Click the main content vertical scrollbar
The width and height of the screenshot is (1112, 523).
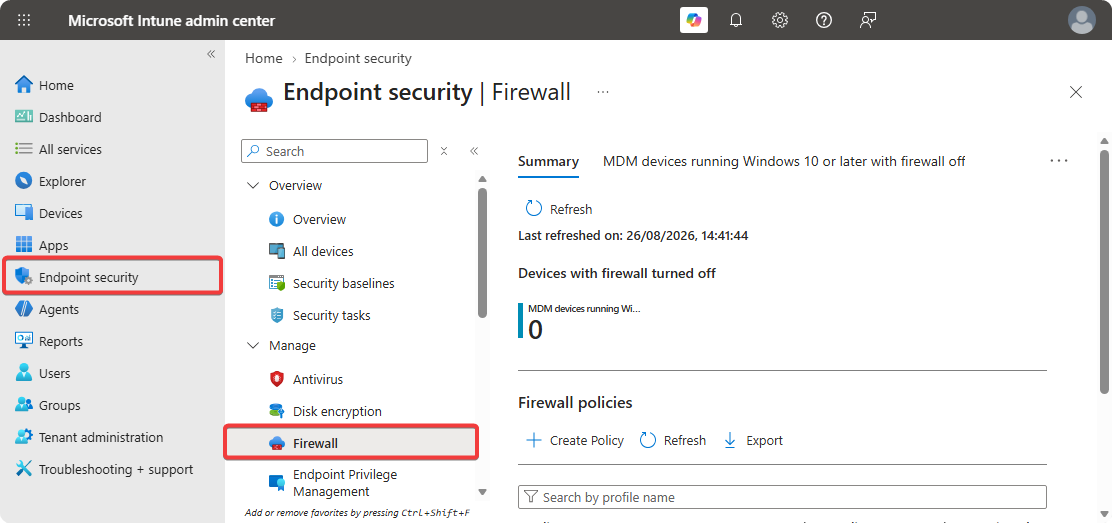tap(1104, 270)
